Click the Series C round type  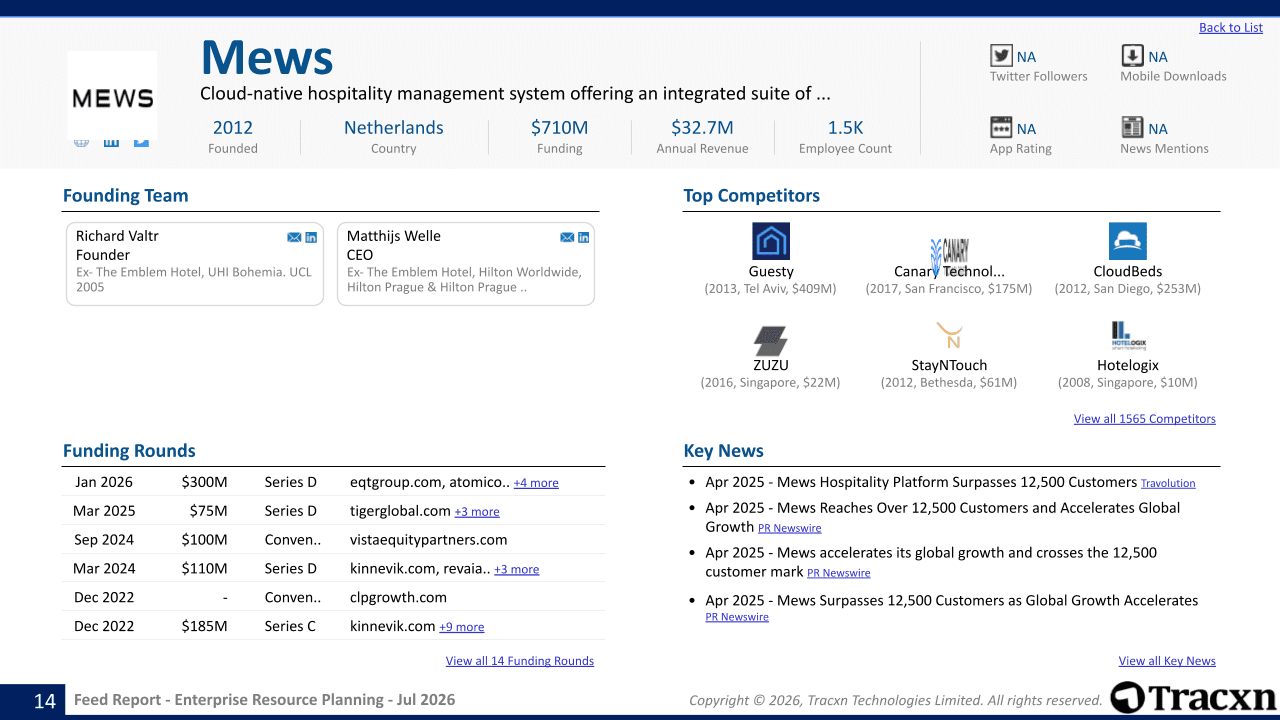point(291,626)
